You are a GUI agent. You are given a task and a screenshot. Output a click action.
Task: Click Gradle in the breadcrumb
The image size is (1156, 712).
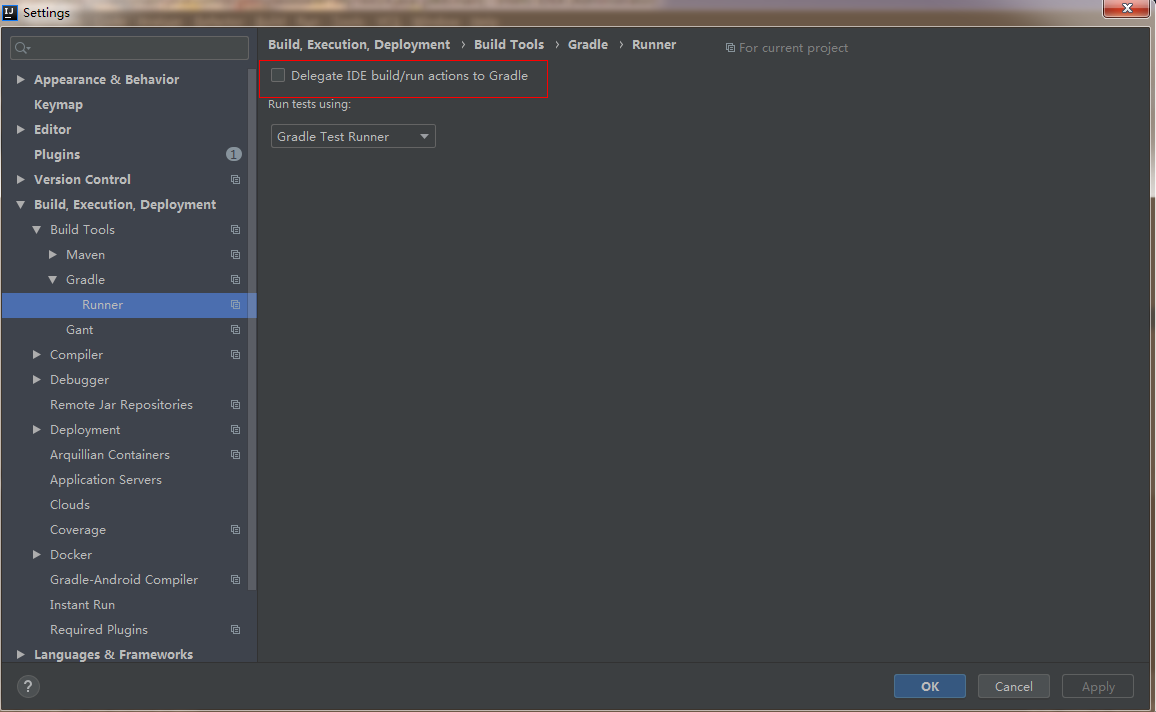point(588,45)
